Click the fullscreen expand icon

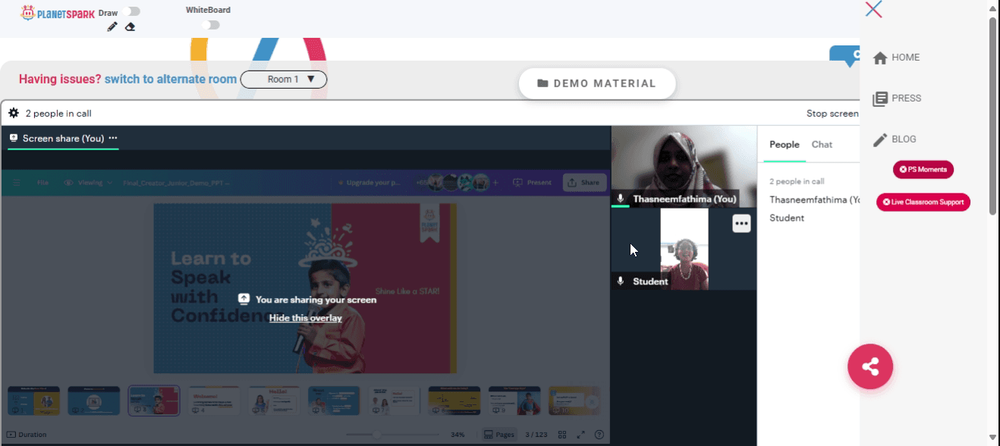[580, 435]
